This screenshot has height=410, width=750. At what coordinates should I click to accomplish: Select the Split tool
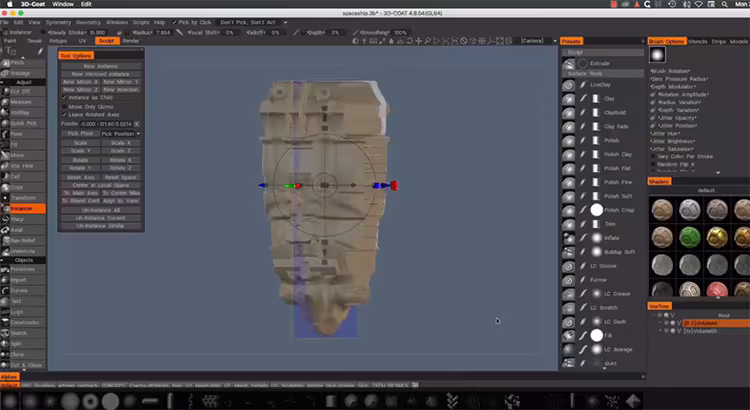[x=23, y=344]
